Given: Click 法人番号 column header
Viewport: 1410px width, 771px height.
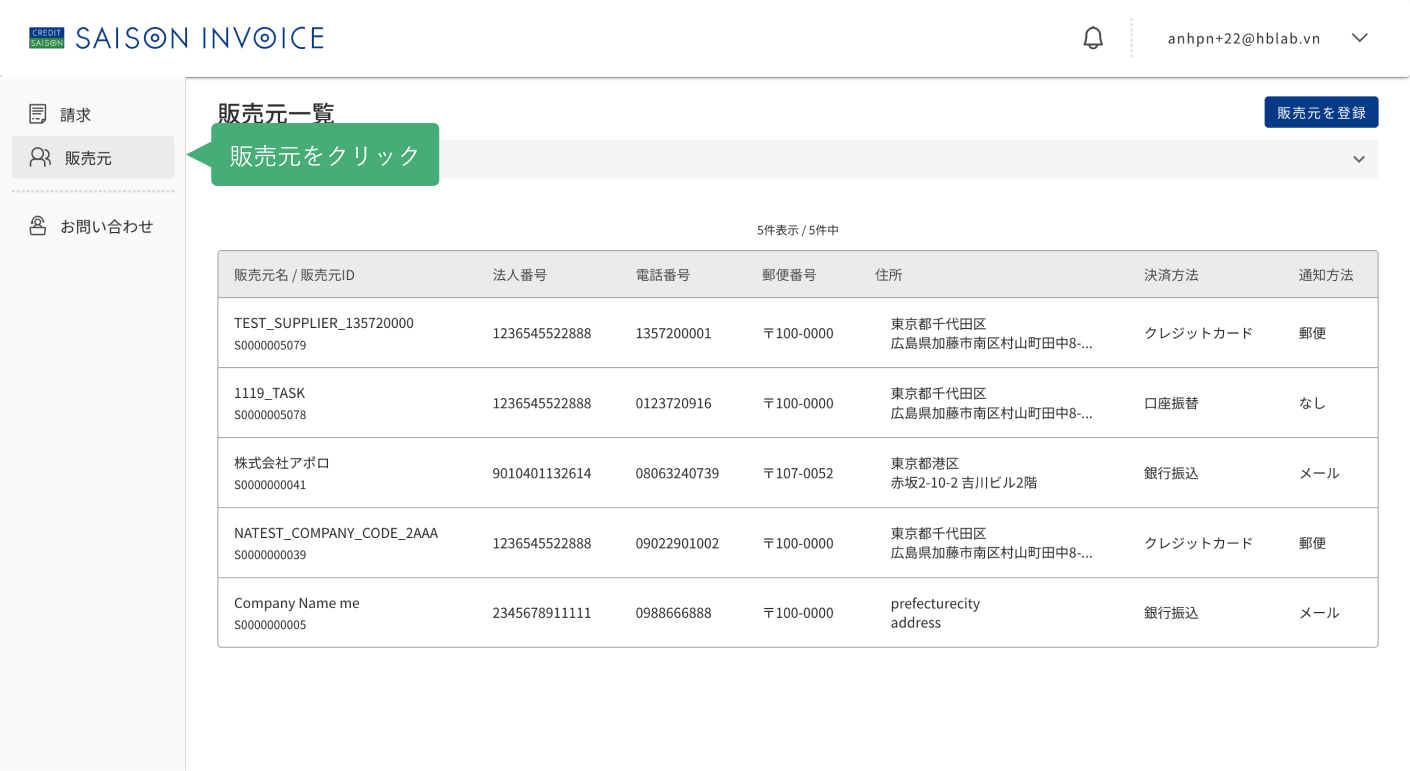Looking at the screenshot, I should click(519, 275).
